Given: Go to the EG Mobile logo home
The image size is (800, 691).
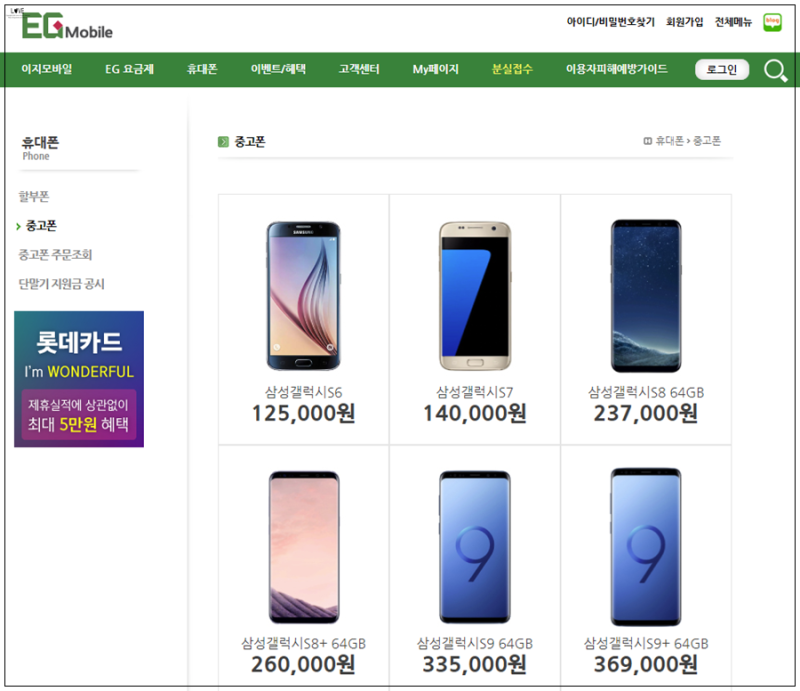Looking at the screenshot, I should tap(67, 26).
